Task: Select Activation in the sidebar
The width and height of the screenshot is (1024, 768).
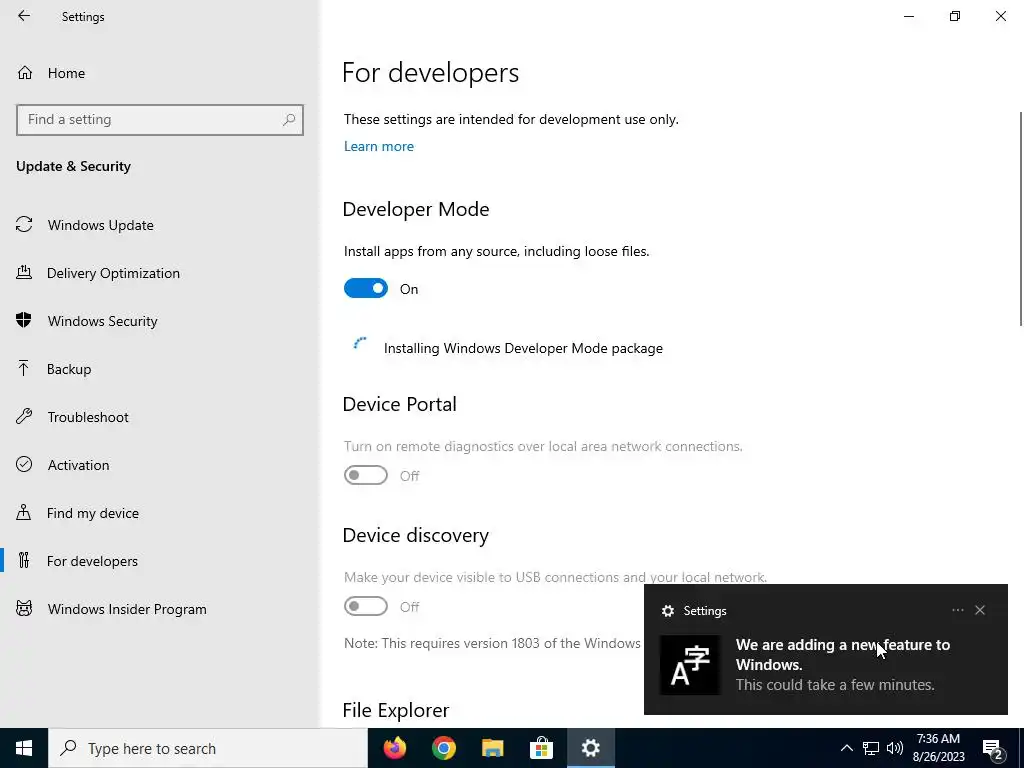Action: point(78,465)
